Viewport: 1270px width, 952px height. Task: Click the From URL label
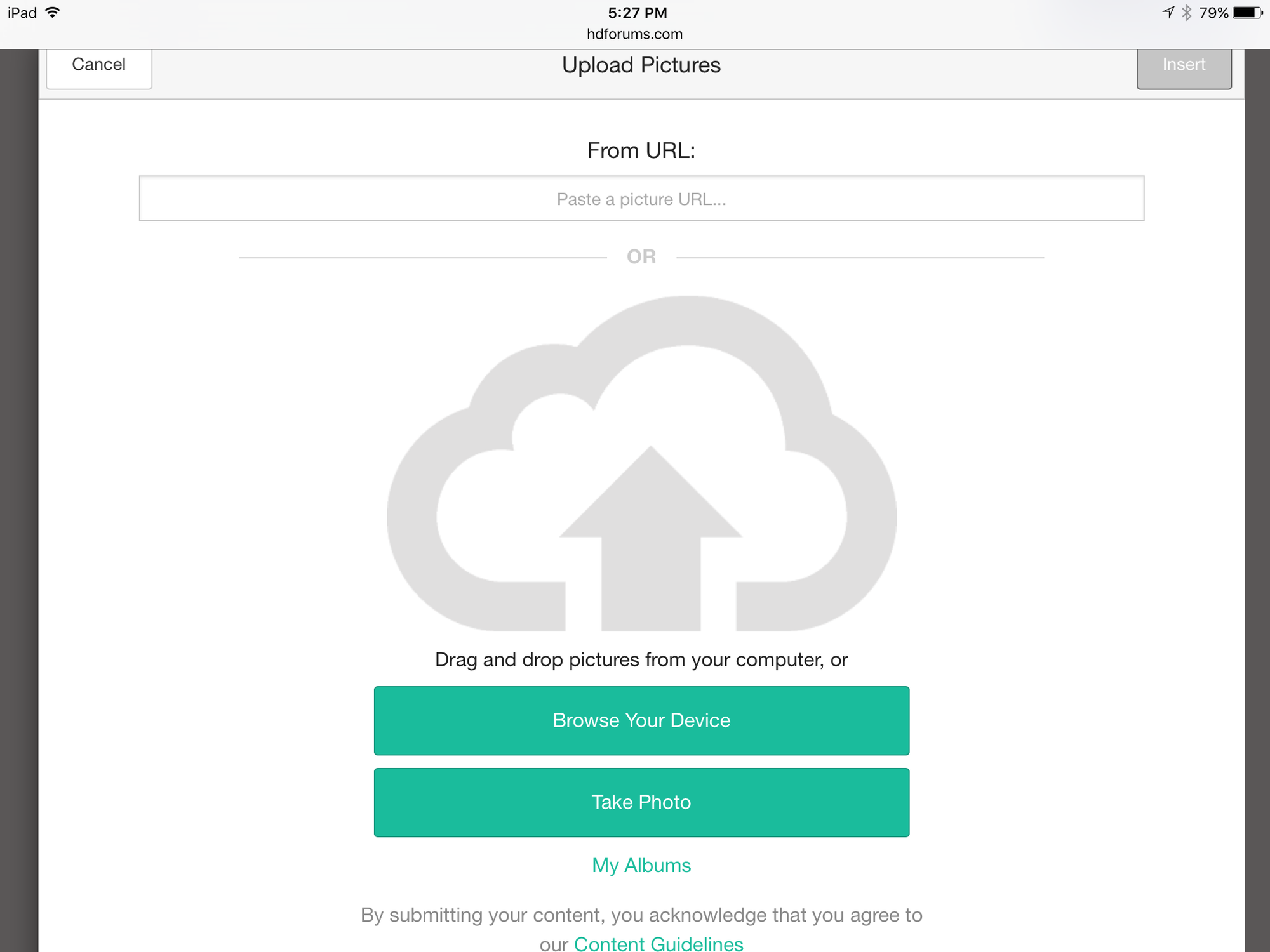641,150
